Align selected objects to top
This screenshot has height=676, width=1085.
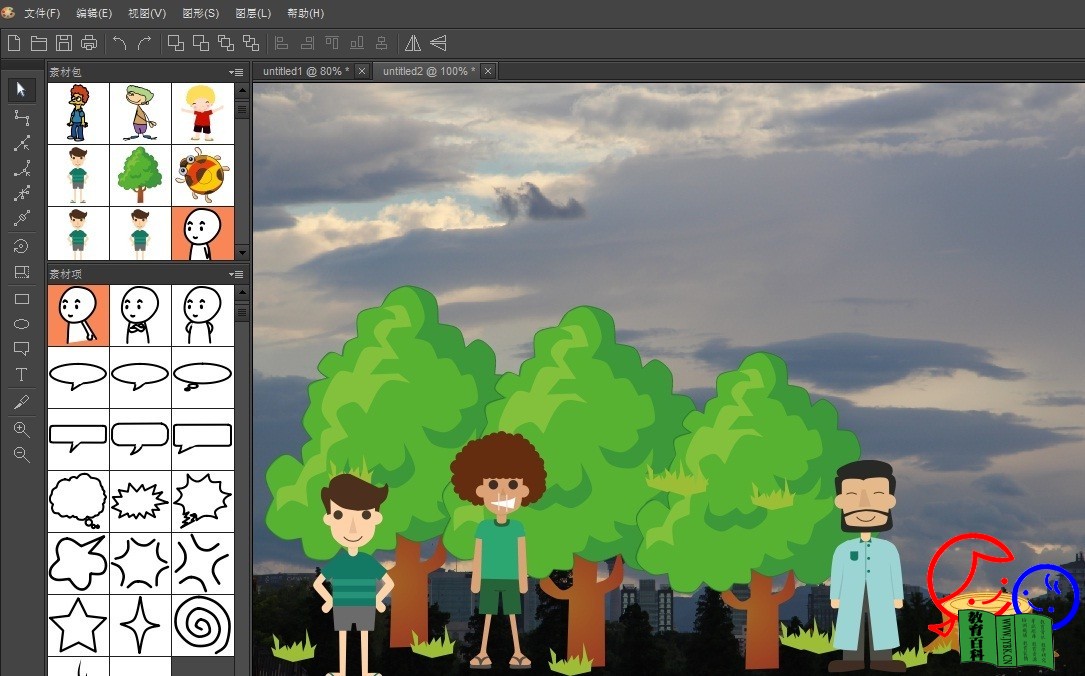[332, 44]
